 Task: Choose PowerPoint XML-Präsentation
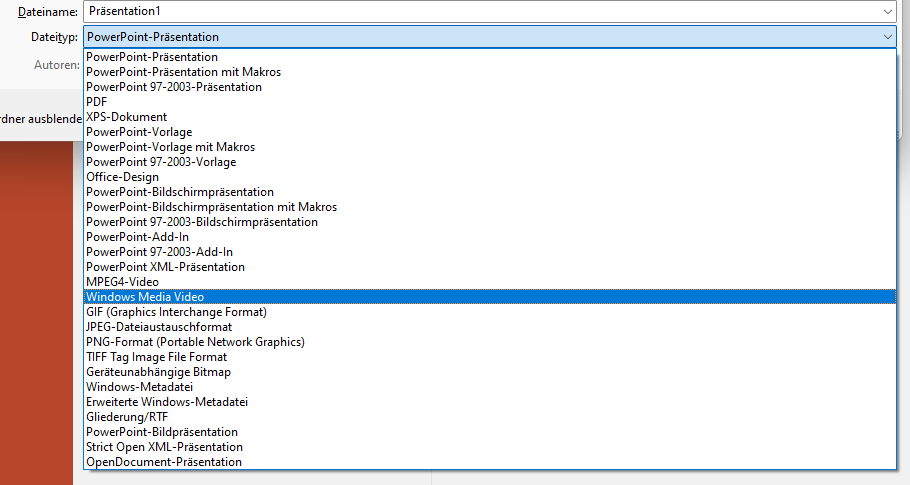(x=490, y=267)
